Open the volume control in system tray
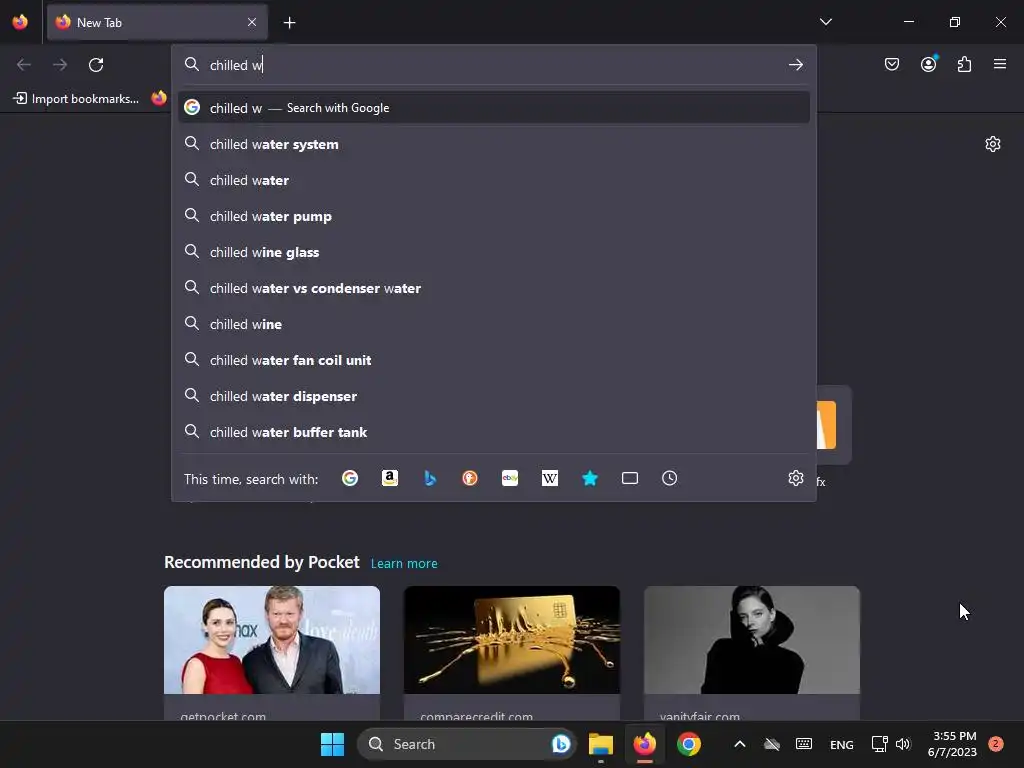Screen dimensions: 1024x768 point(903,744)
